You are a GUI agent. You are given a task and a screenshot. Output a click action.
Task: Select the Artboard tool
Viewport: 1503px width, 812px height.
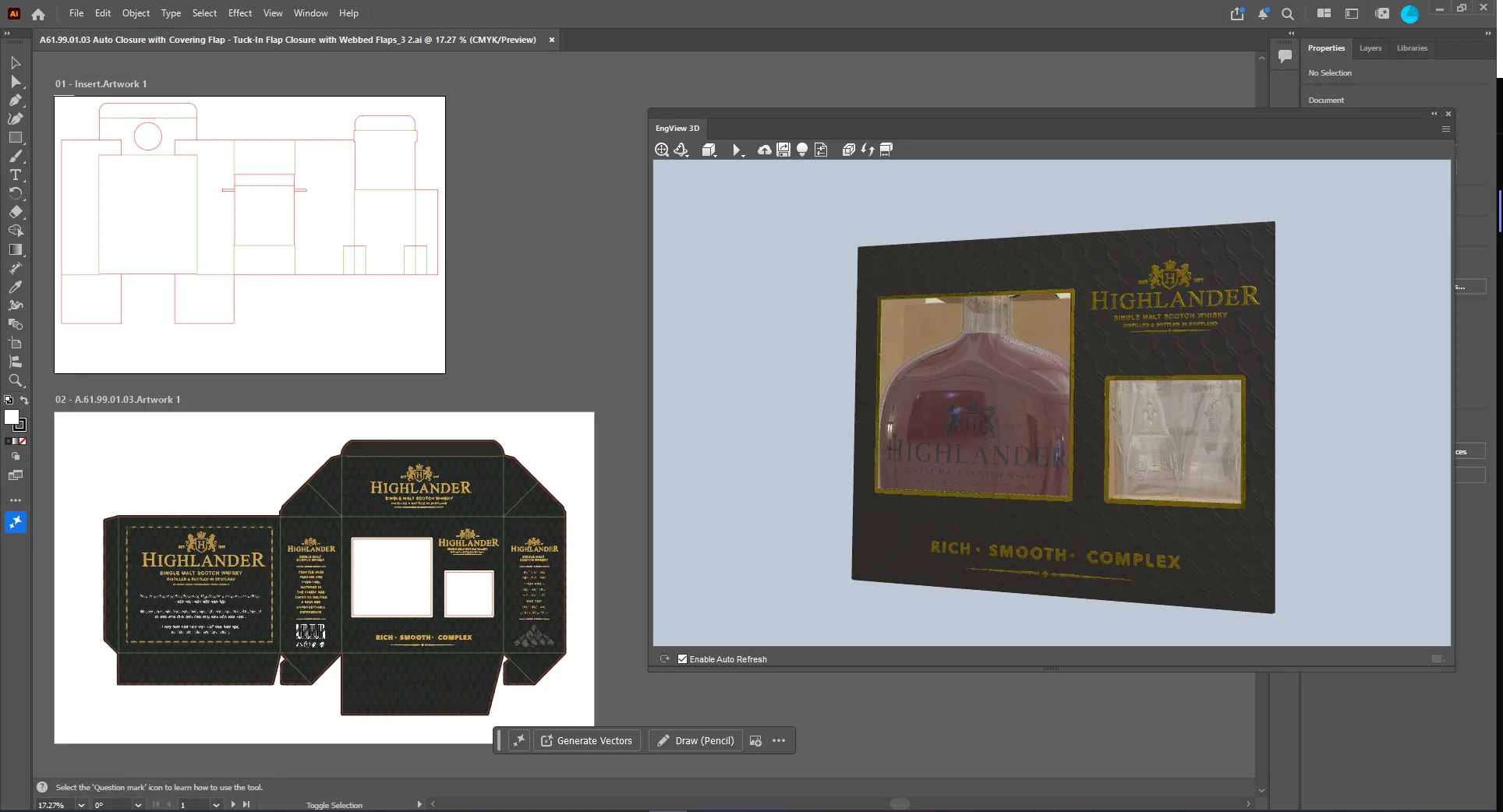[16, 344]
